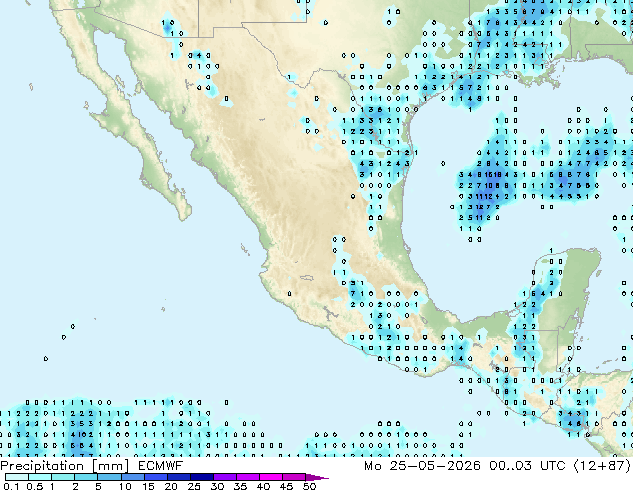Click the '25' legend value label
Viewport: 634px width, 490px height.
pyautogui.click(x=194, y=486)
